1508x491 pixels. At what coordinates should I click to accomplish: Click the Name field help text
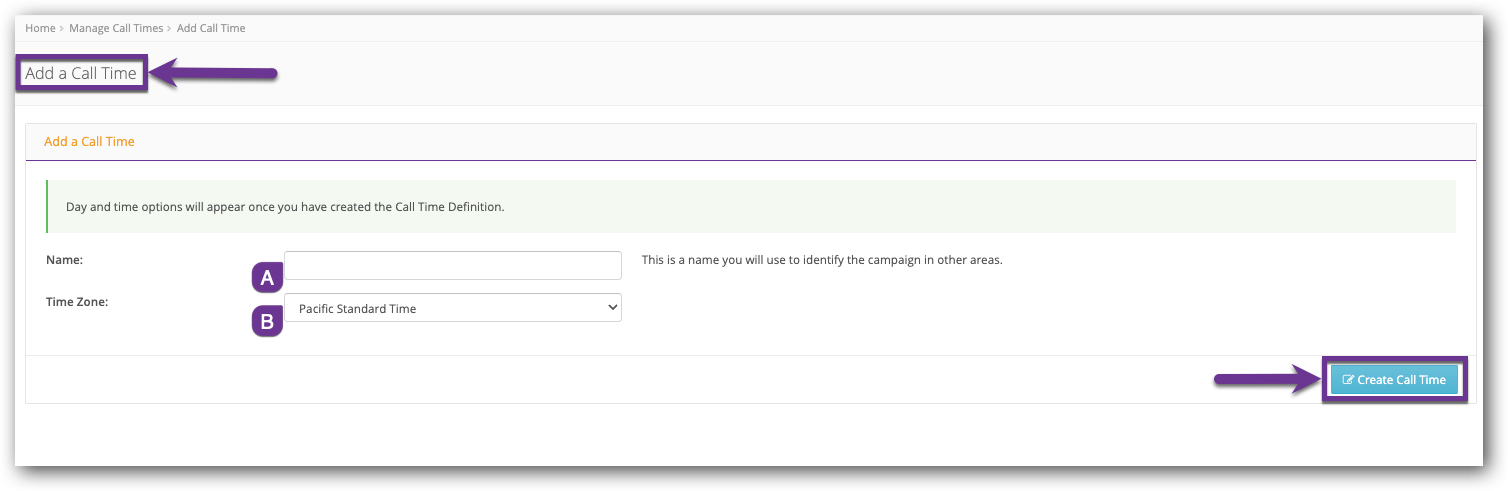(x=821, y=260)
